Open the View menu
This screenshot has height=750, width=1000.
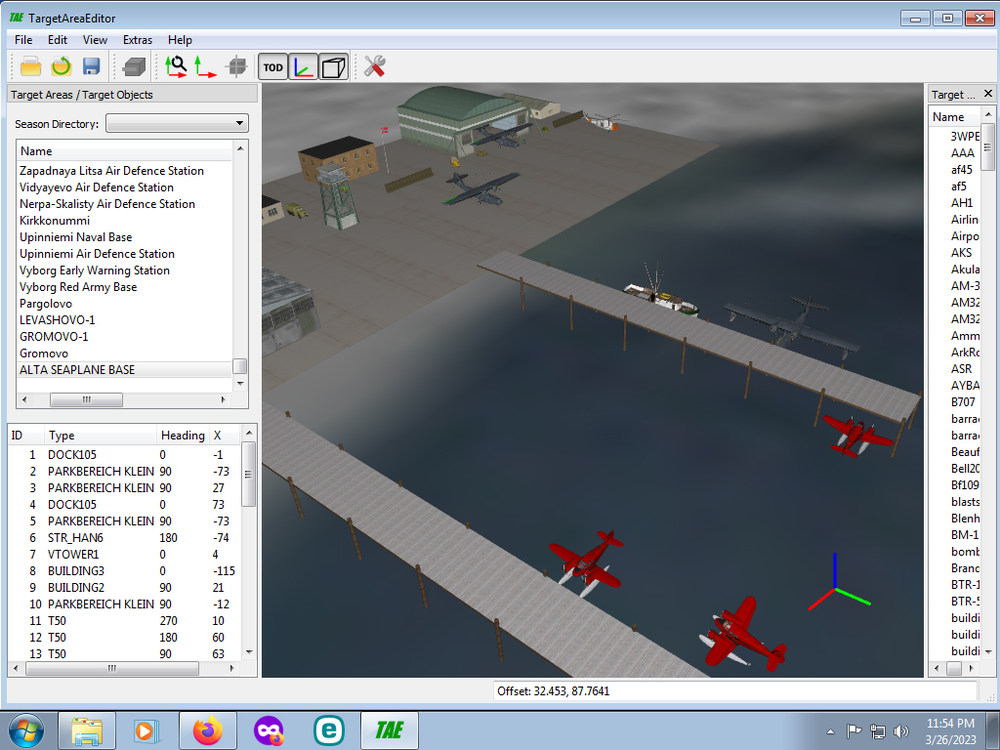95,40
